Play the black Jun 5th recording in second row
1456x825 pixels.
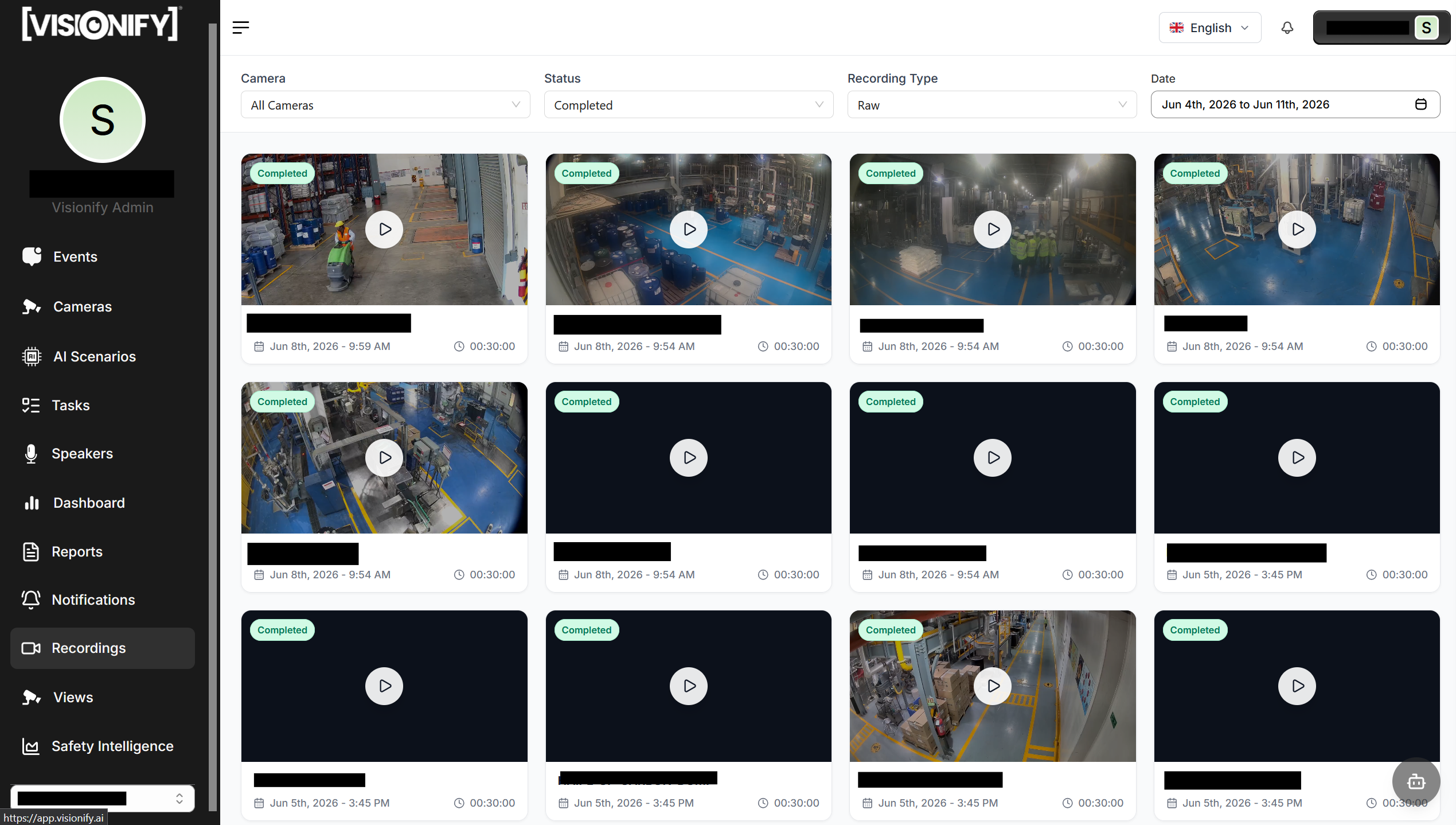coord(1297,458)
